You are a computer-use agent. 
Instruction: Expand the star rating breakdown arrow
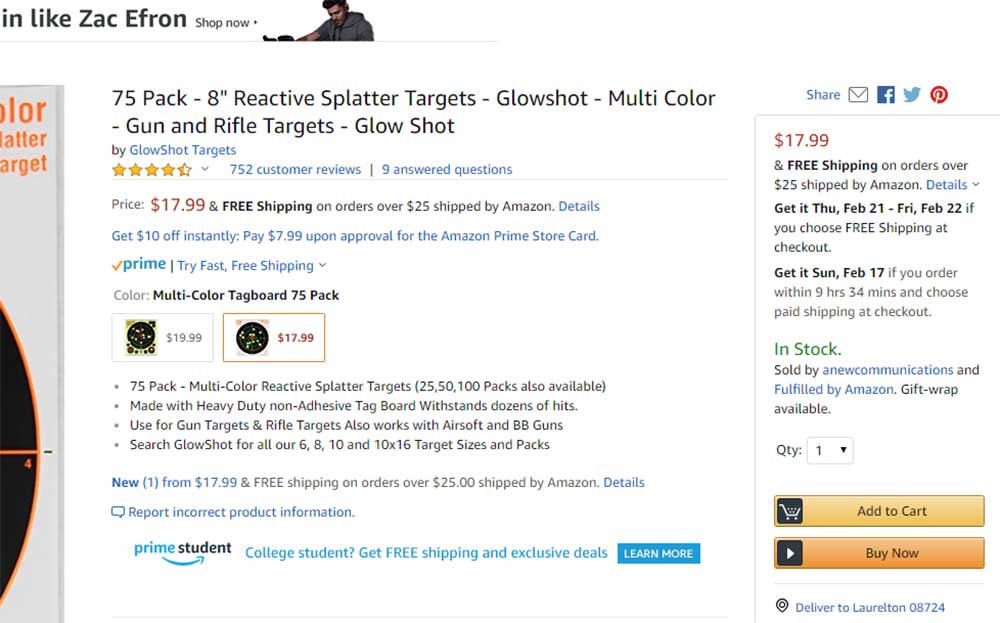(x=205, y=169)
